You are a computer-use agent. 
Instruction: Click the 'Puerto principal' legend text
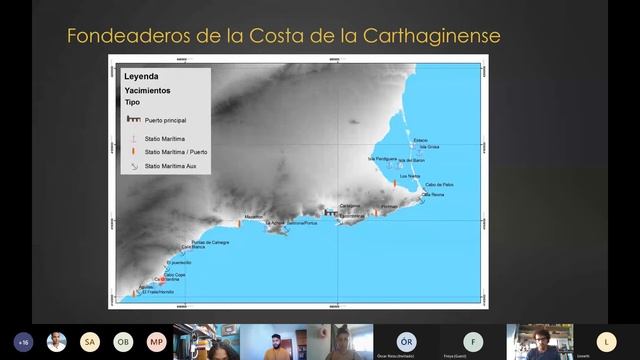pyautogui.click(x=165, y=120)
